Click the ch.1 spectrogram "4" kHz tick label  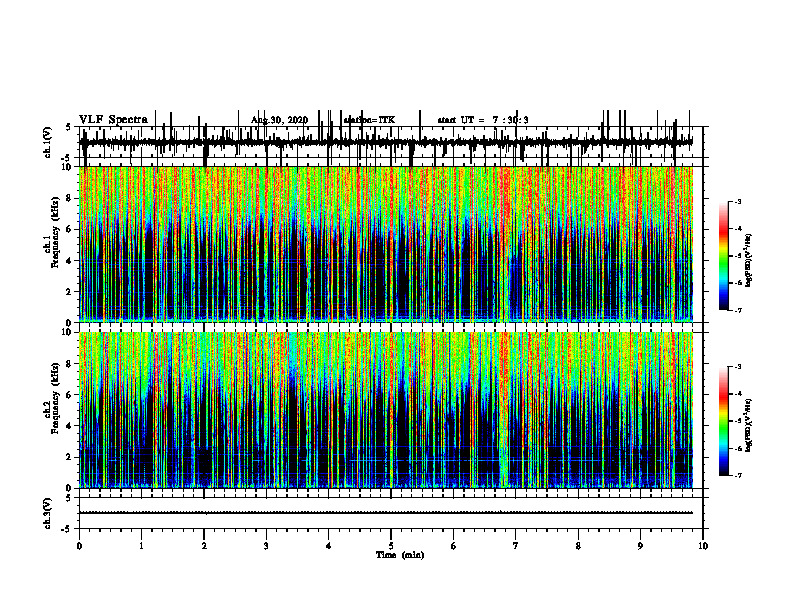click(x=70, y=261)
